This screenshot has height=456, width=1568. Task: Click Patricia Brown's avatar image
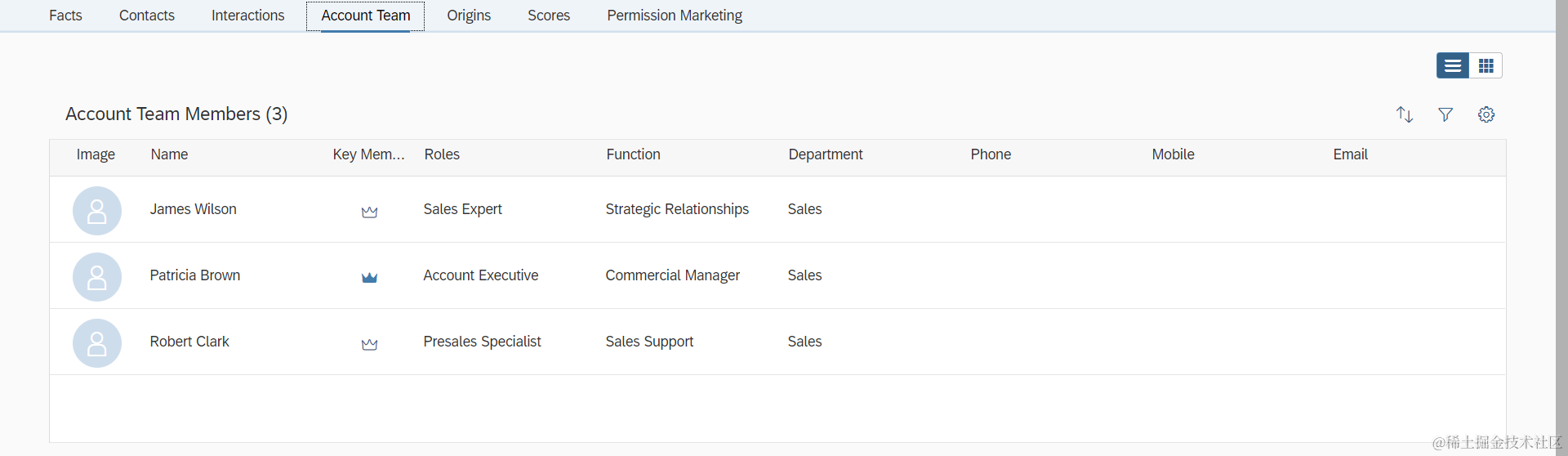click(x=97, y=277)
